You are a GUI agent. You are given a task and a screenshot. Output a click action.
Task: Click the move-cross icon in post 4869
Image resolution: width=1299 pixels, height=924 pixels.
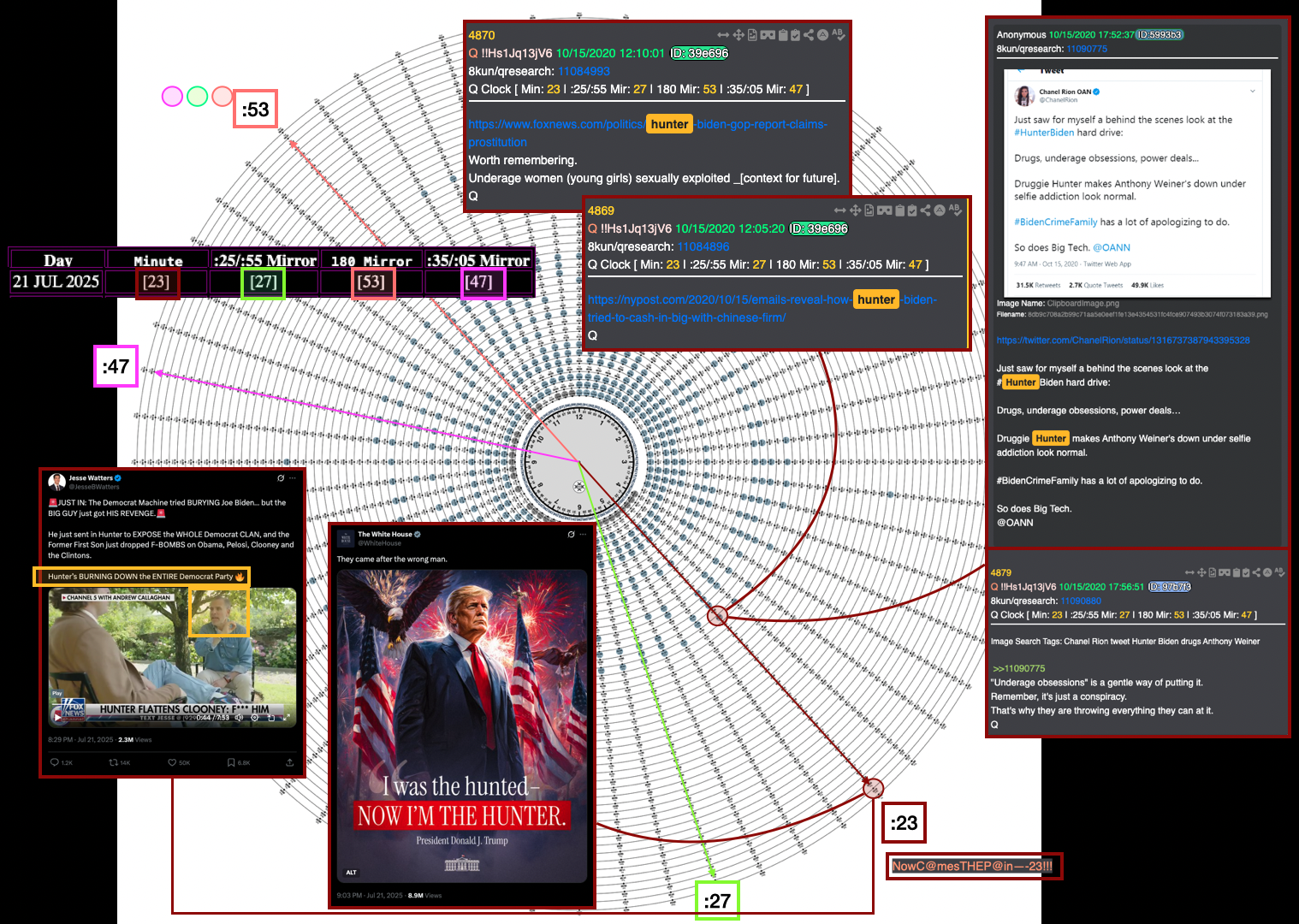[x=855, y=210]
